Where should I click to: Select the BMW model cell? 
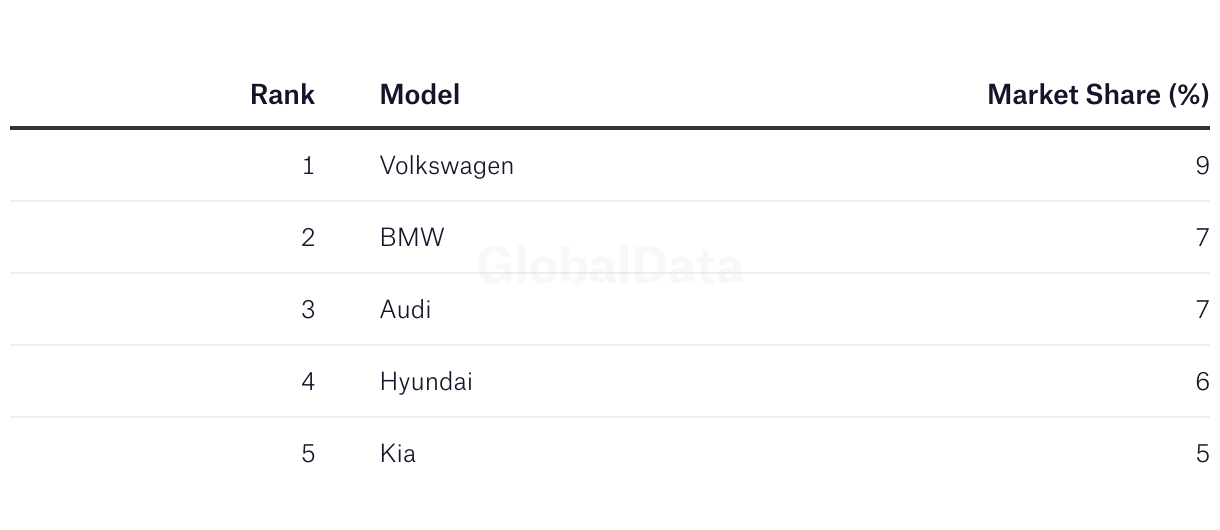click(x=412, y=238)
